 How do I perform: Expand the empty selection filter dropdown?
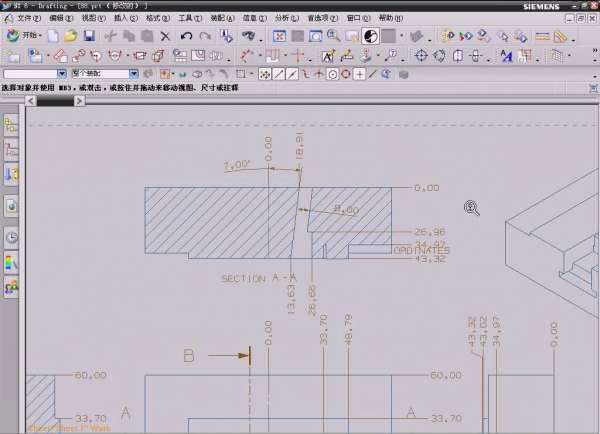(x=62, y=74)
